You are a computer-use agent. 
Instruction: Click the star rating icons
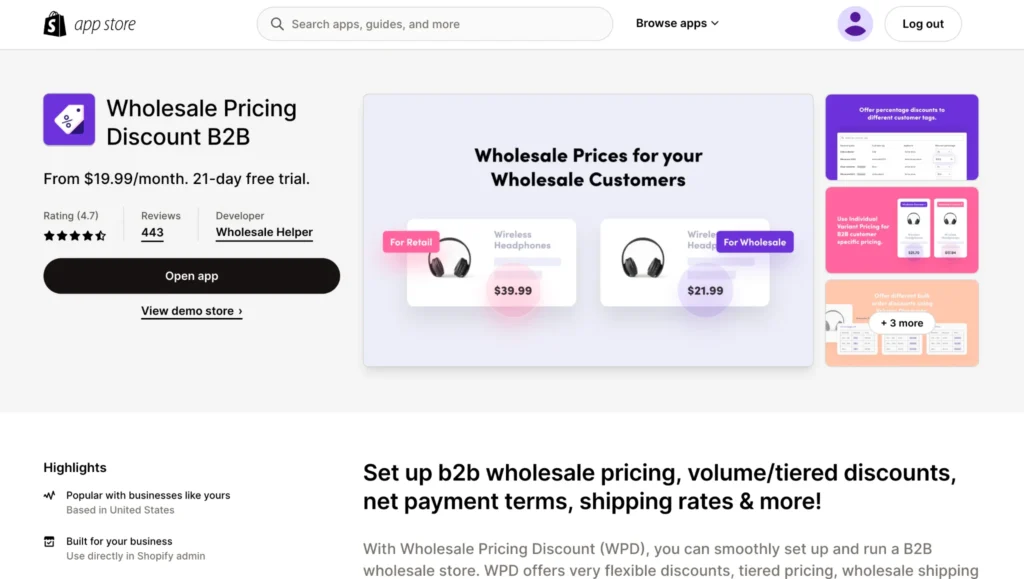point(74,236)
